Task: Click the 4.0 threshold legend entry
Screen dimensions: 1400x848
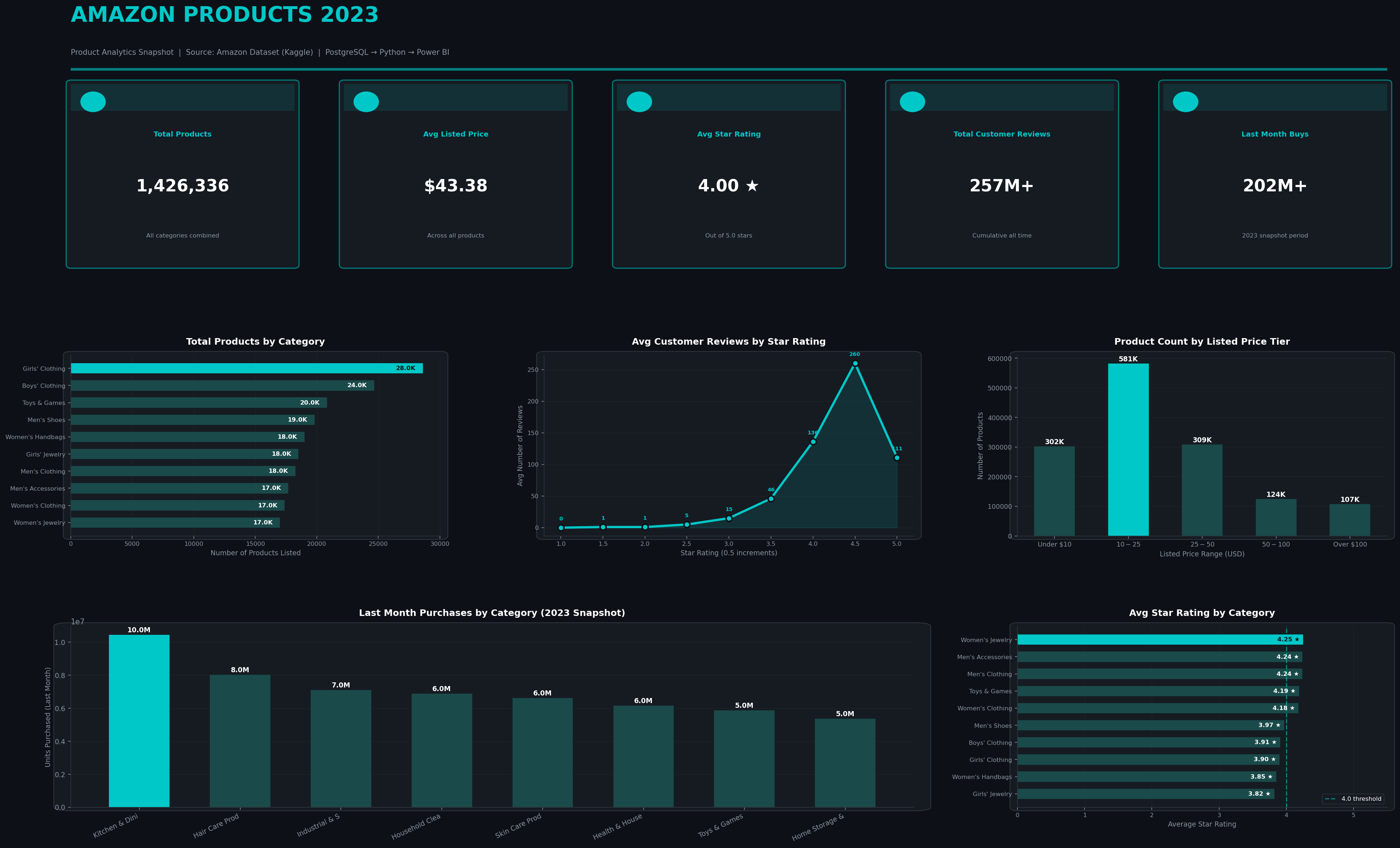Action: point(1353,799)
